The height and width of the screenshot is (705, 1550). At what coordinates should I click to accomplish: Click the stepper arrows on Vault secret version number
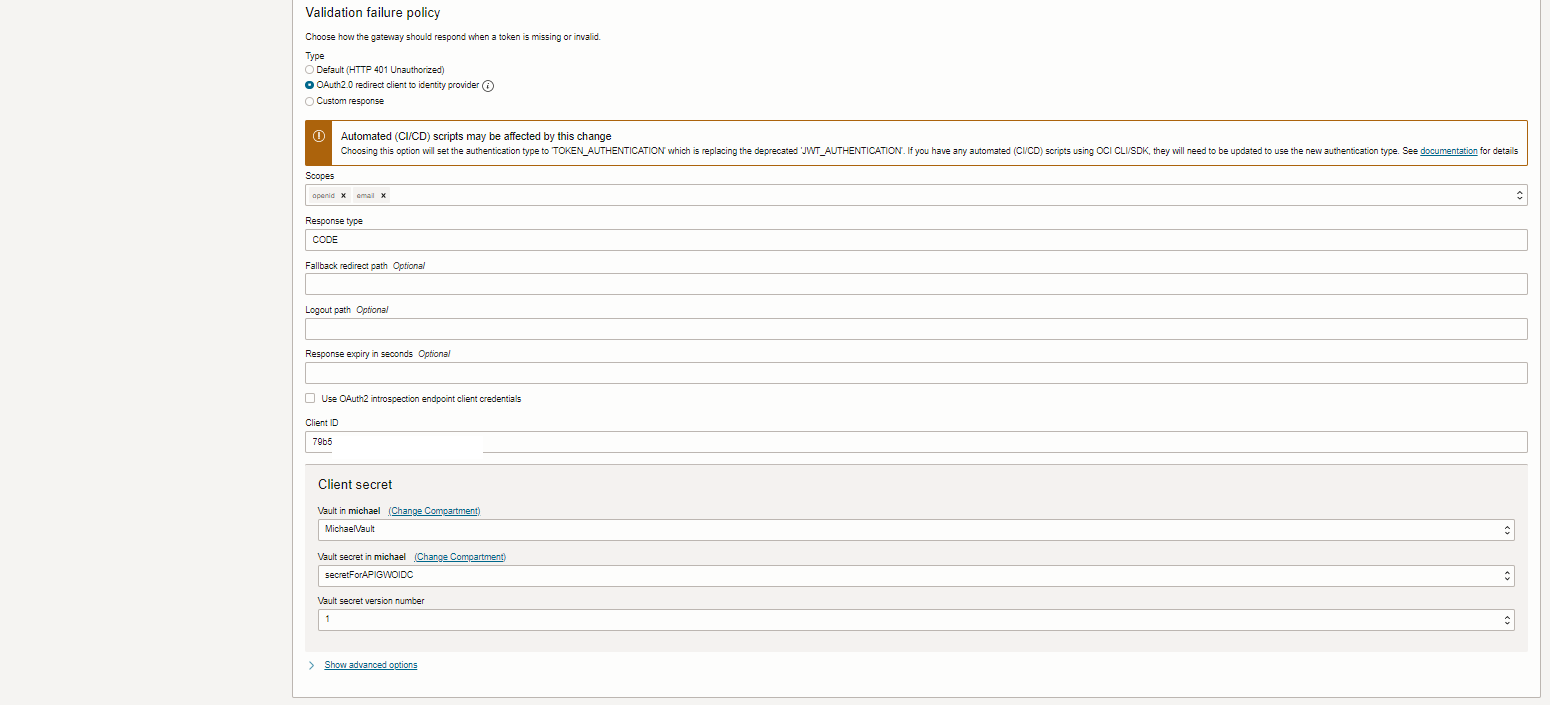point(1506,619)
